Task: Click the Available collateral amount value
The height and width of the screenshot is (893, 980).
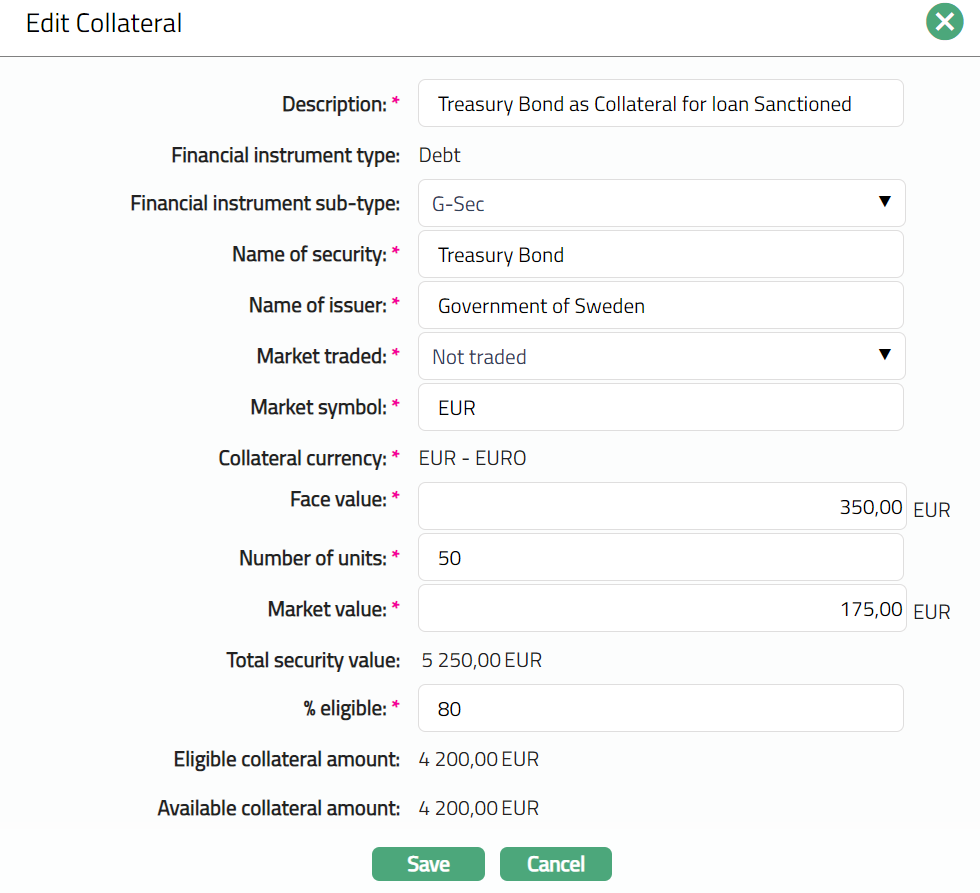Action: click(478, 808)
